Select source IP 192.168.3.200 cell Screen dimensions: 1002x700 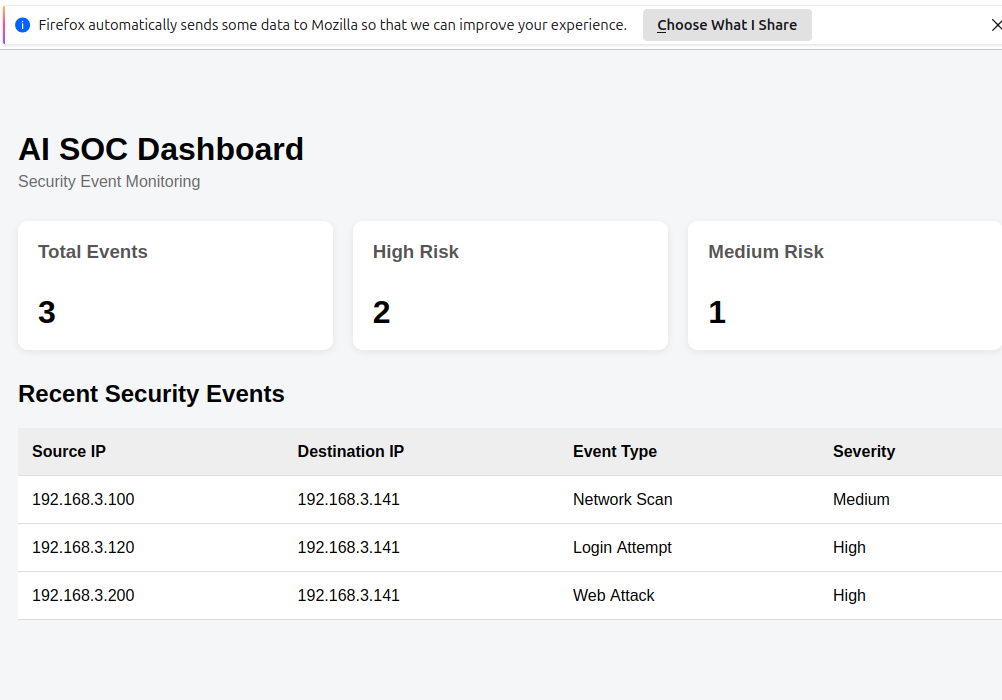click(x=83, y=595)
